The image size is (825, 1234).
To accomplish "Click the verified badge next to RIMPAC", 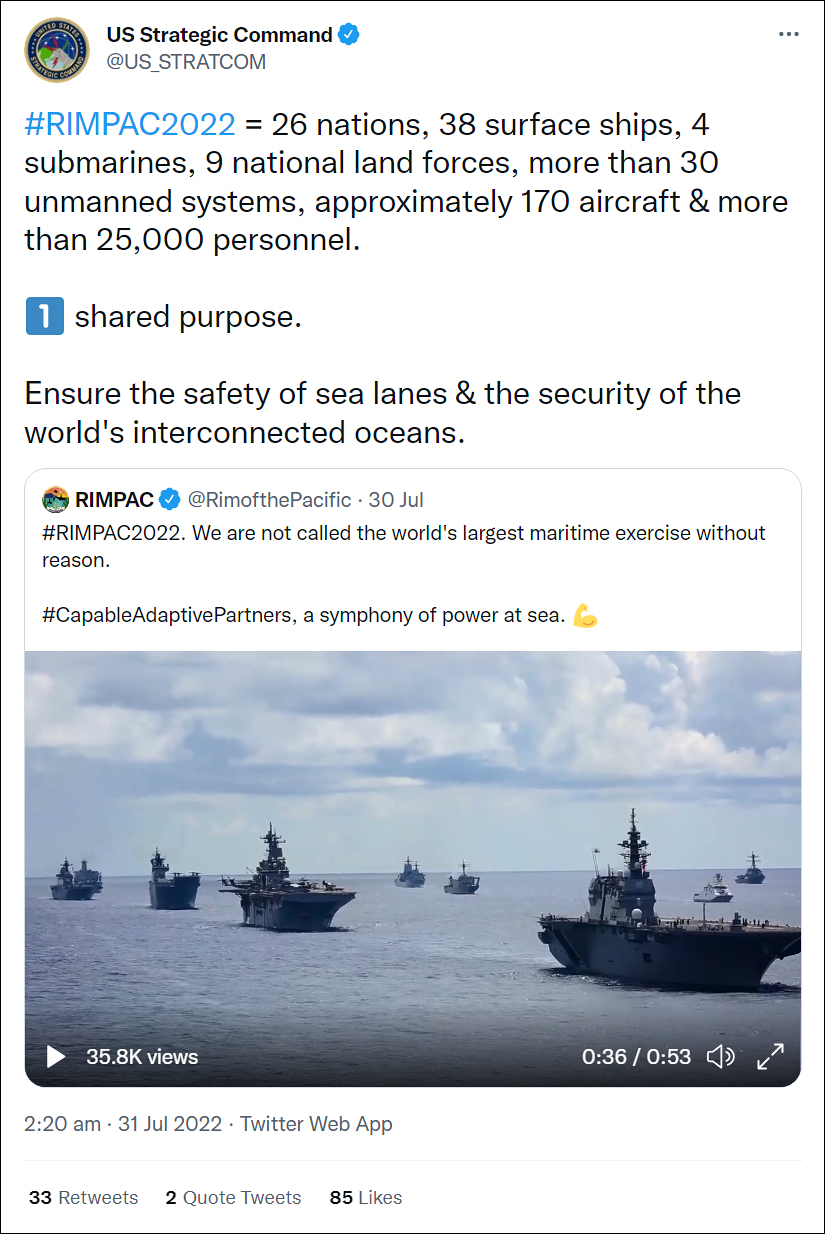I will click(172, 499).
